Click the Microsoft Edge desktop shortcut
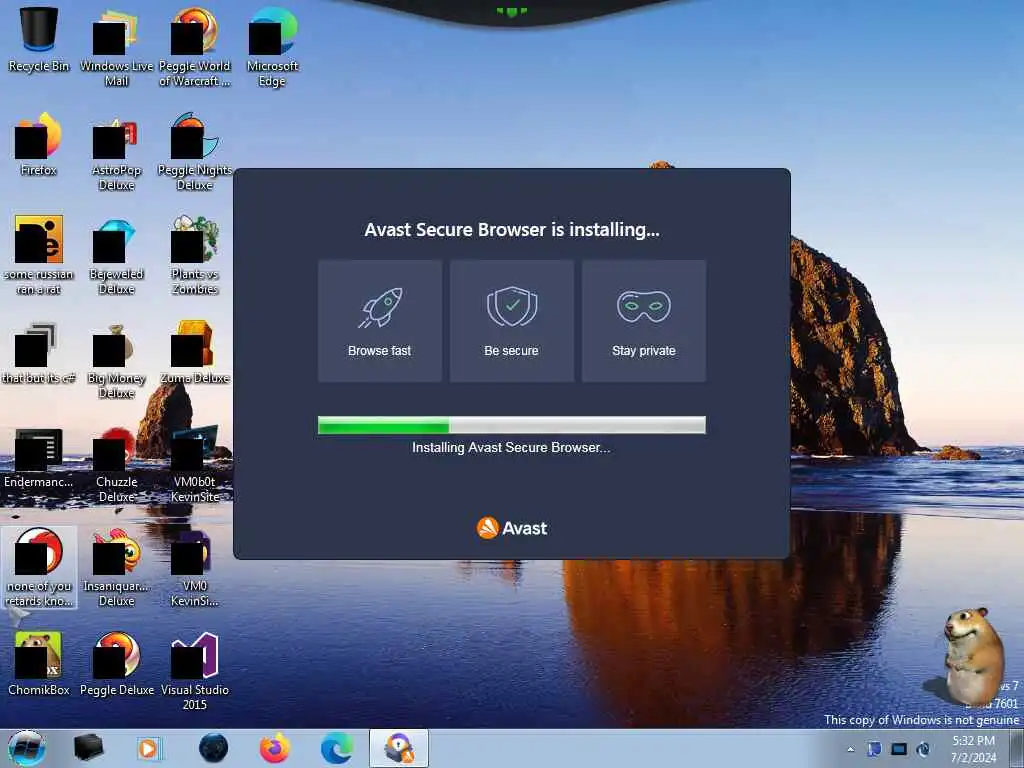1024x768 pixels. 272,46
